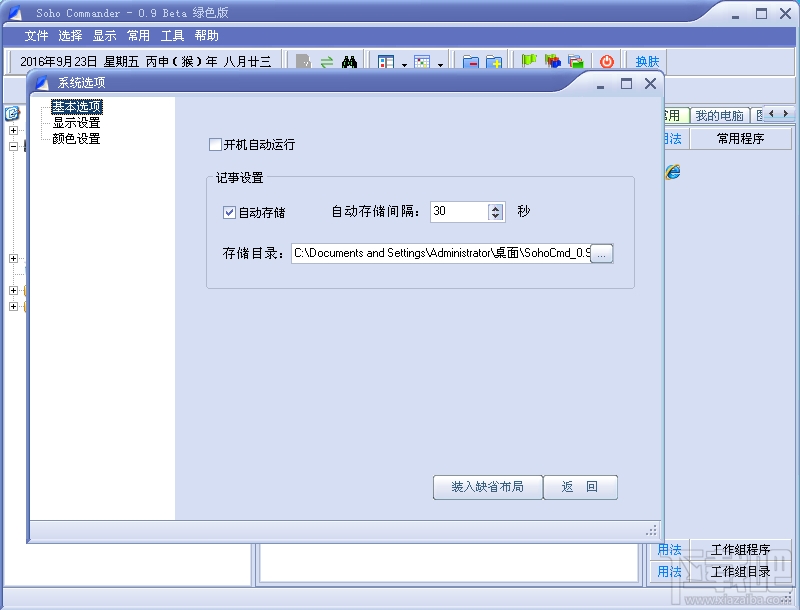This screenshot has width=800, height=610.
Task: Click the blue desktop icon above left tree
Action: (12, 113)
